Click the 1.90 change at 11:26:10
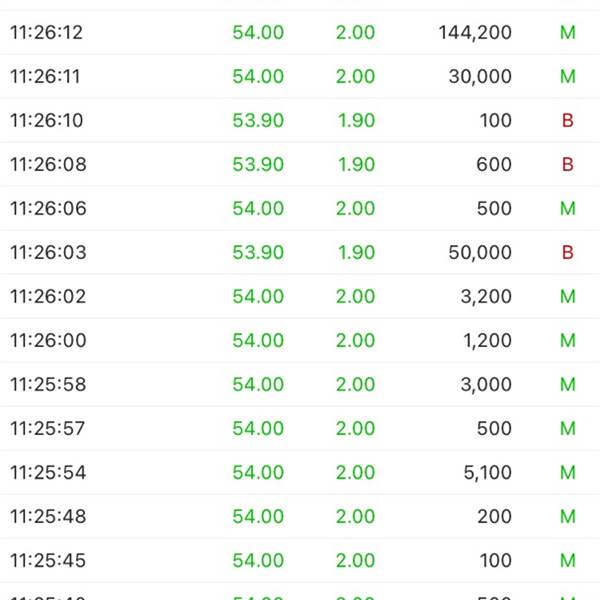This screenshot has height=600, width=600. pos(356,121)
